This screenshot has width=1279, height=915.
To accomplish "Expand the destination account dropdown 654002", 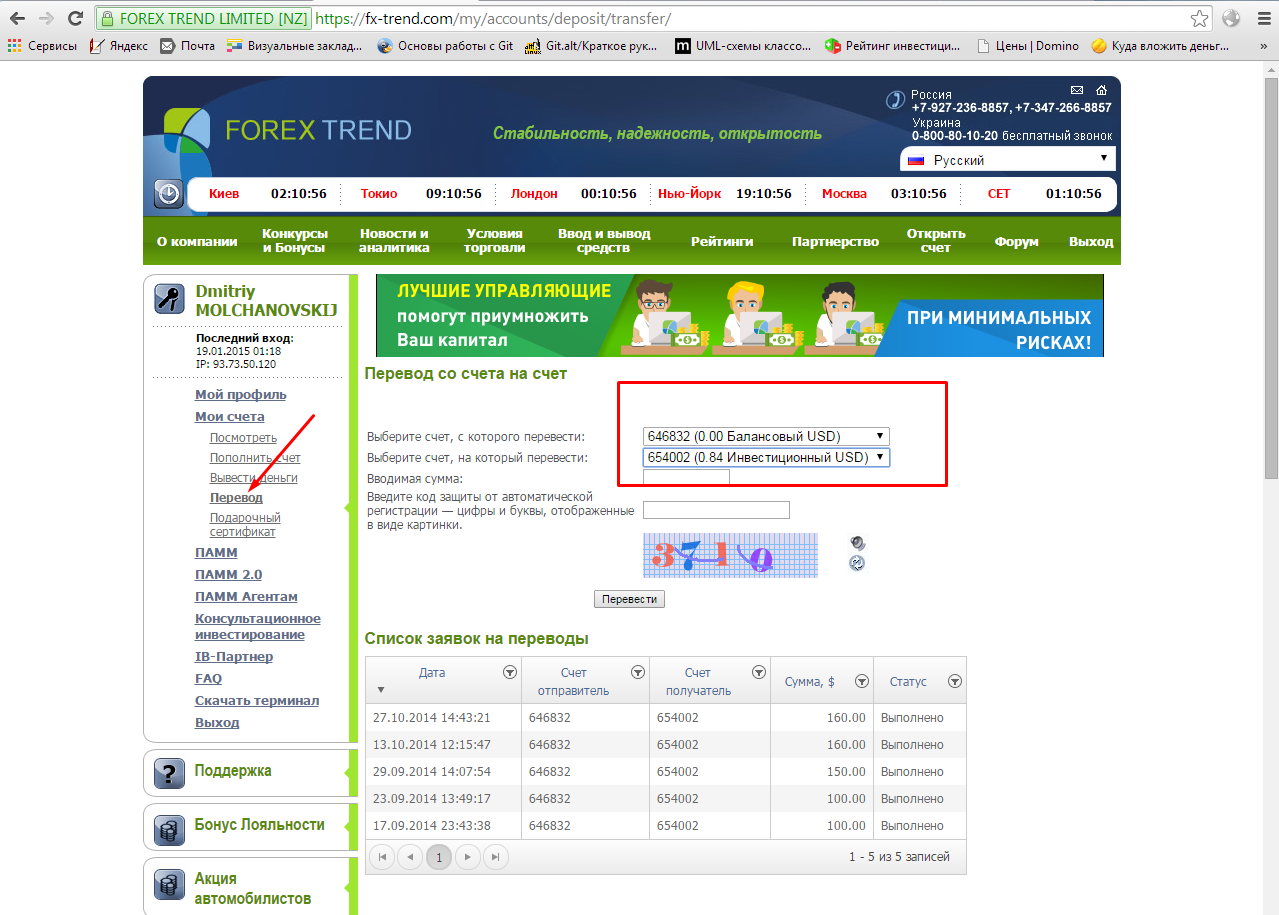I will 766,457.
